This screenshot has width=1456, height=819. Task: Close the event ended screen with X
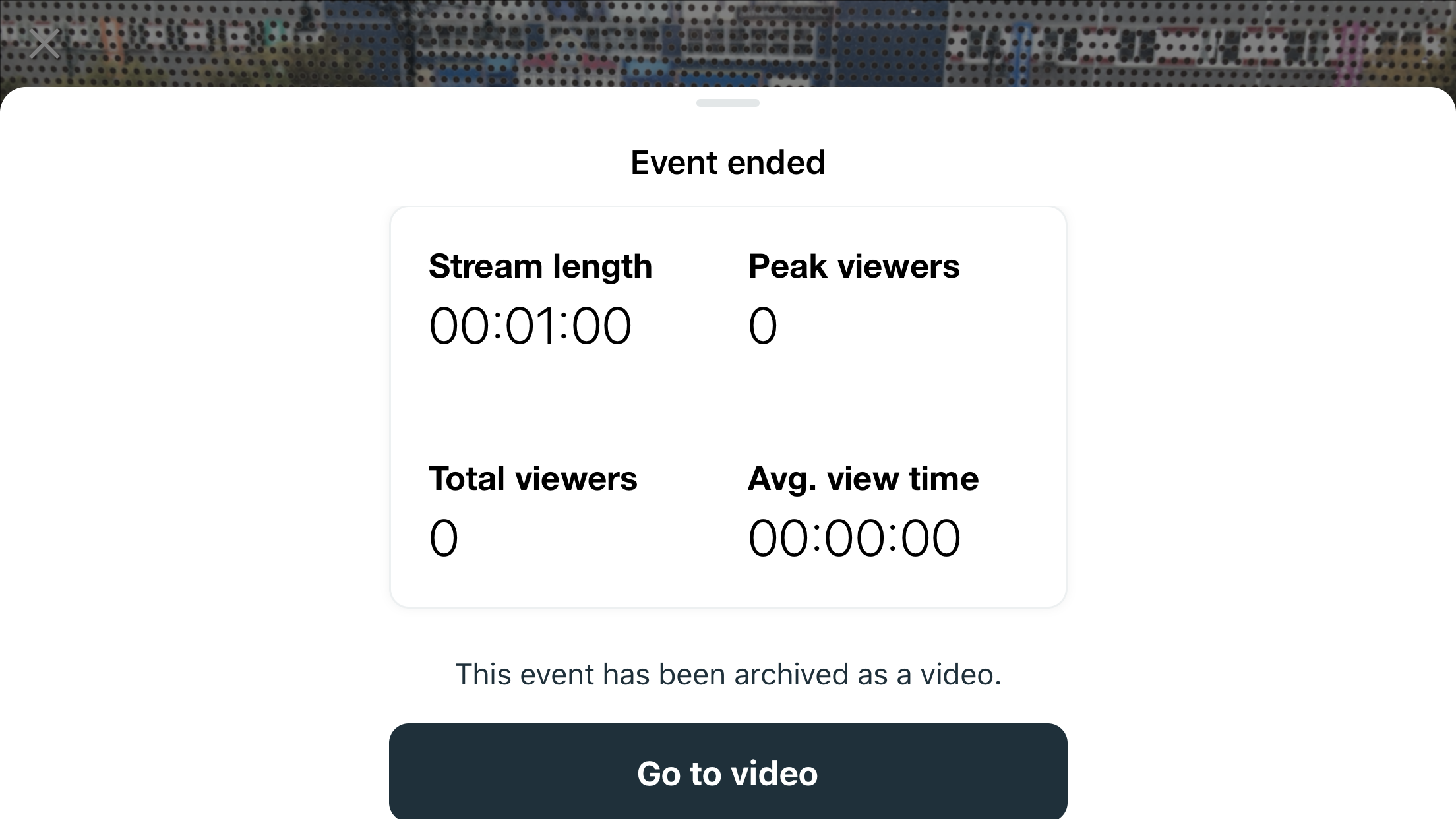[x=45, y=44]
